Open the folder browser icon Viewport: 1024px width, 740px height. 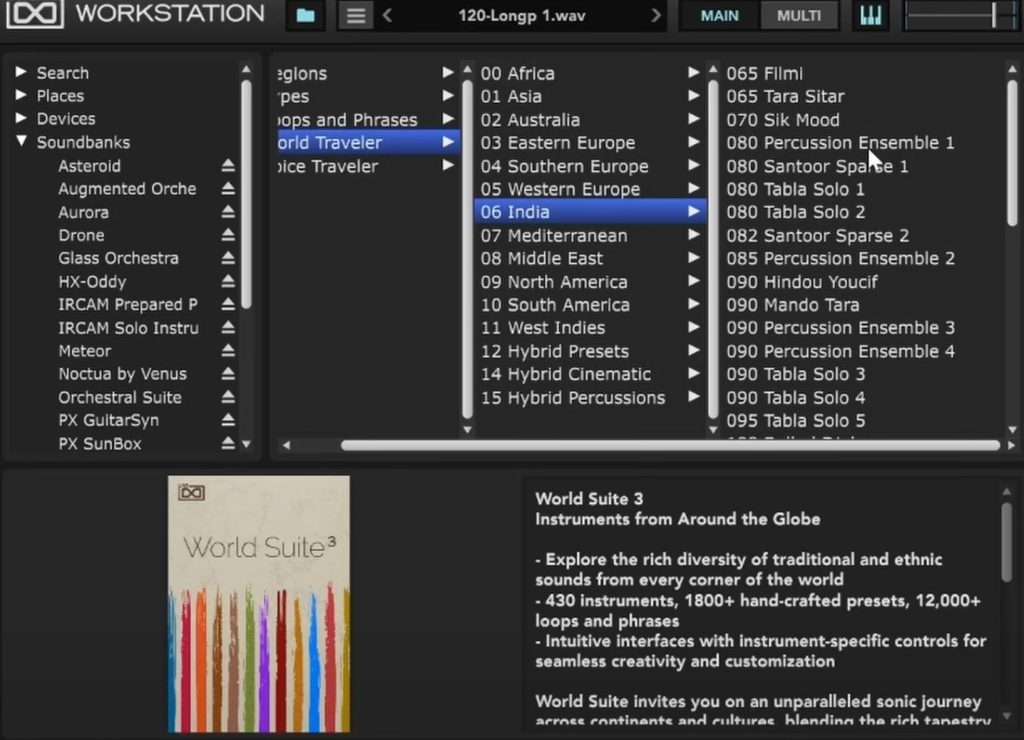tap(305, 16)
